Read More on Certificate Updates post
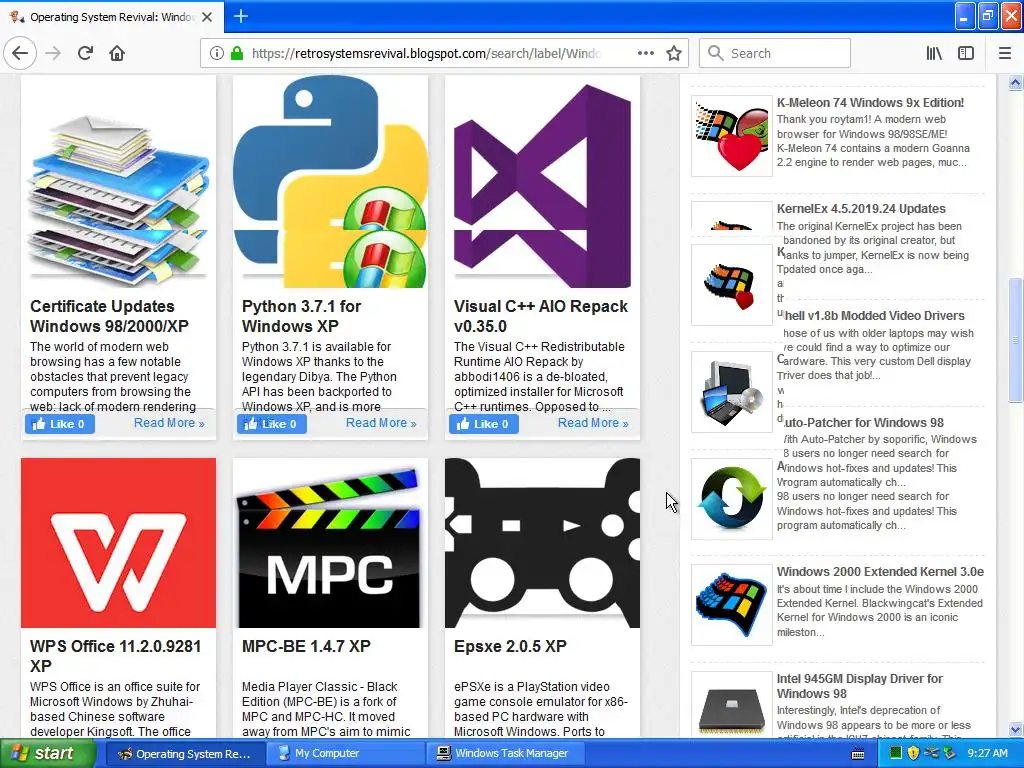This screenshot has height=768, width=1024. (169, 423)
